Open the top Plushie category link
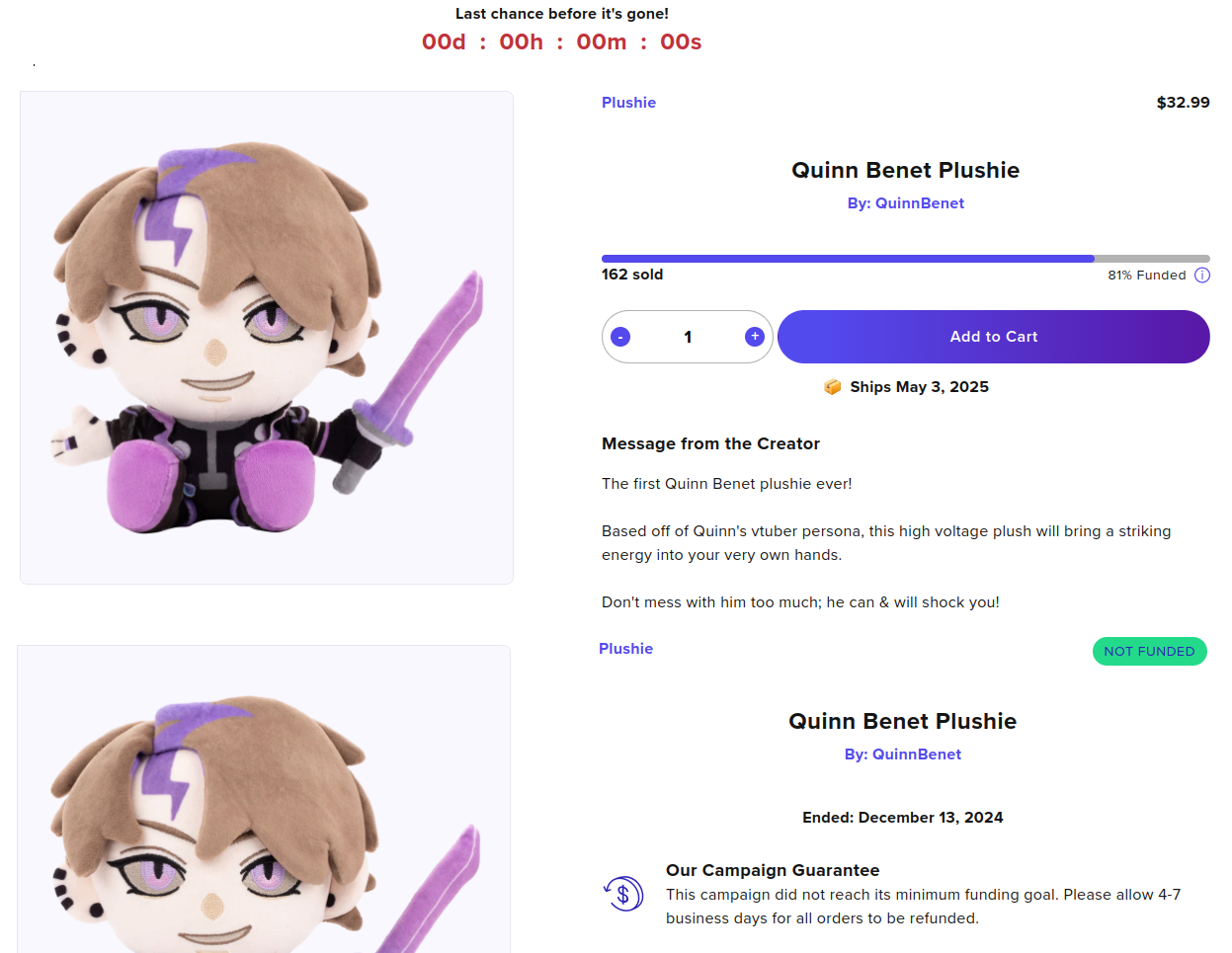Viewport: 1232px width, 953px height. pos(628,103)
